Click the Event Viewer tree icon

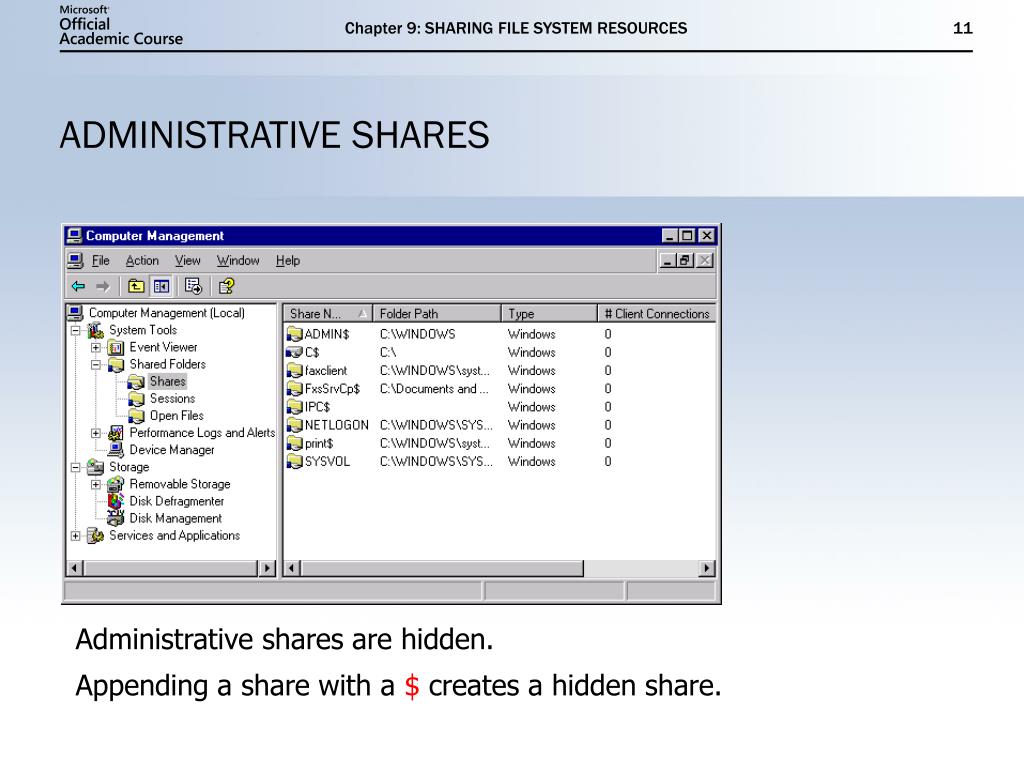(116, 347)
